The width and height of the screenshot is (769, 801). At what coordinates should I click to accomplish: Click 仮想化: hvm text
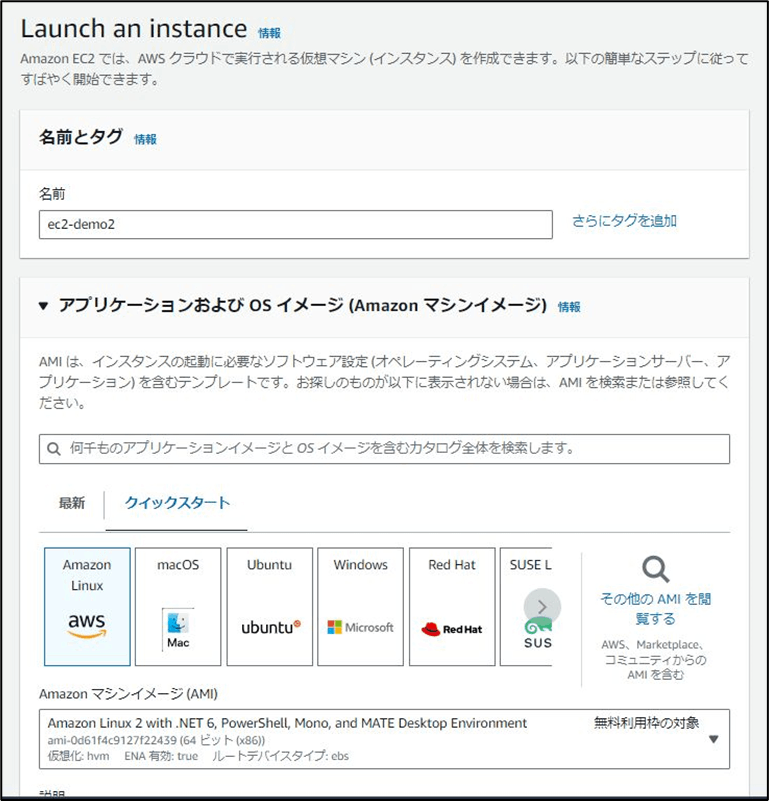78,756
